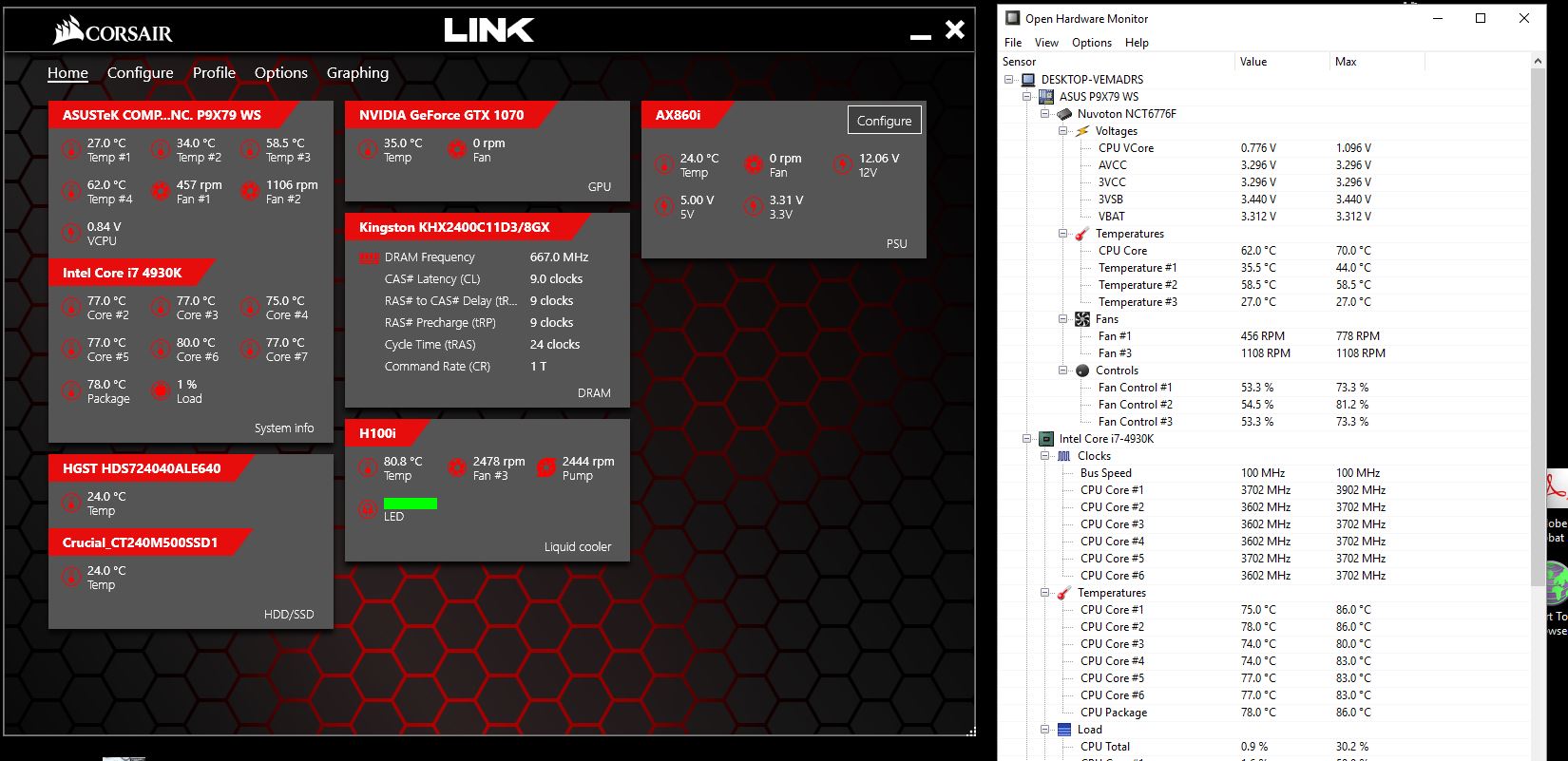
Task: Select the VBAT voltage row
Action: pyautogui.click(x=1264, y=217)
